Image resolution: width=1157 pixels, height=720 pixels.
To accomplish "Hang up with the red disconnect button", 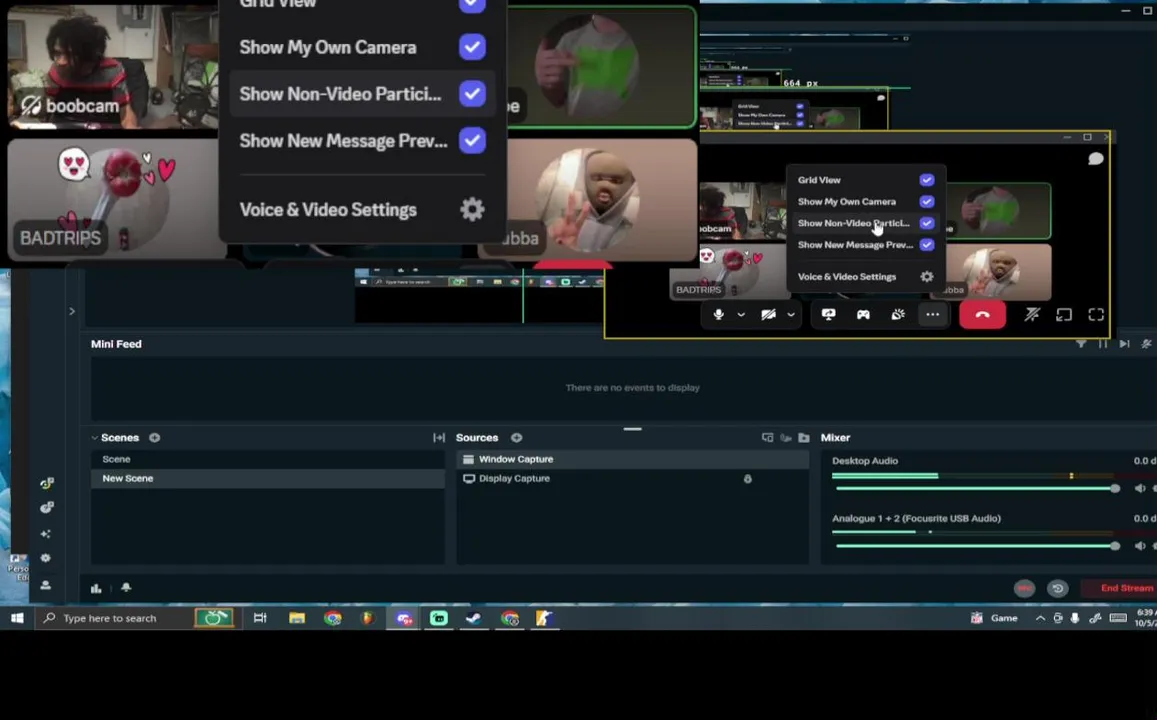I will pyautogui.click(x=982, y=314).
